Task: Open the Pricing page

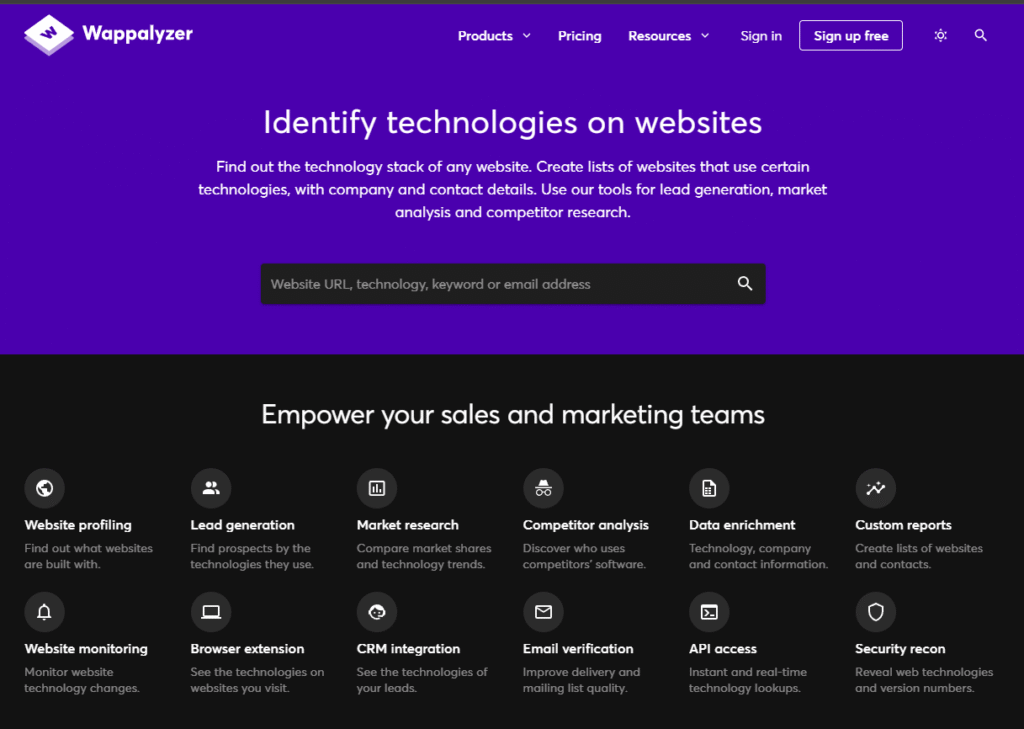Action: click(579, 36)
